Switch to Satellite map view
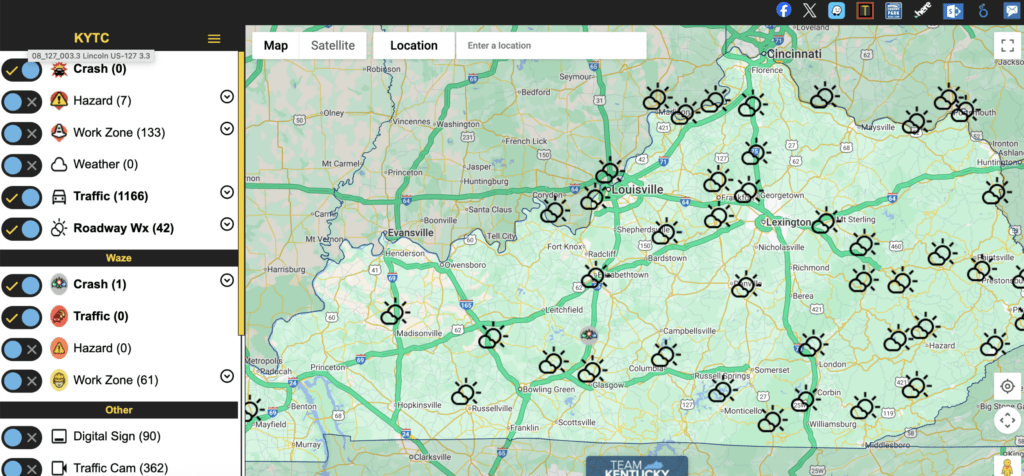This screenshot has width=1024, height=476. (332, 45)
